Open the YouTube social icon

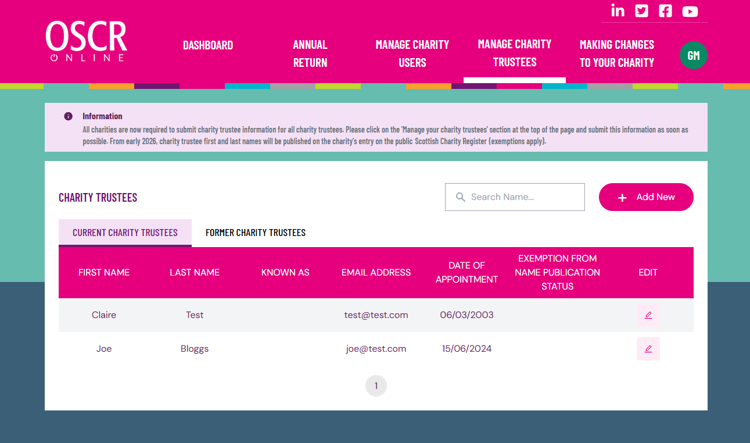[x=690, y=11]
